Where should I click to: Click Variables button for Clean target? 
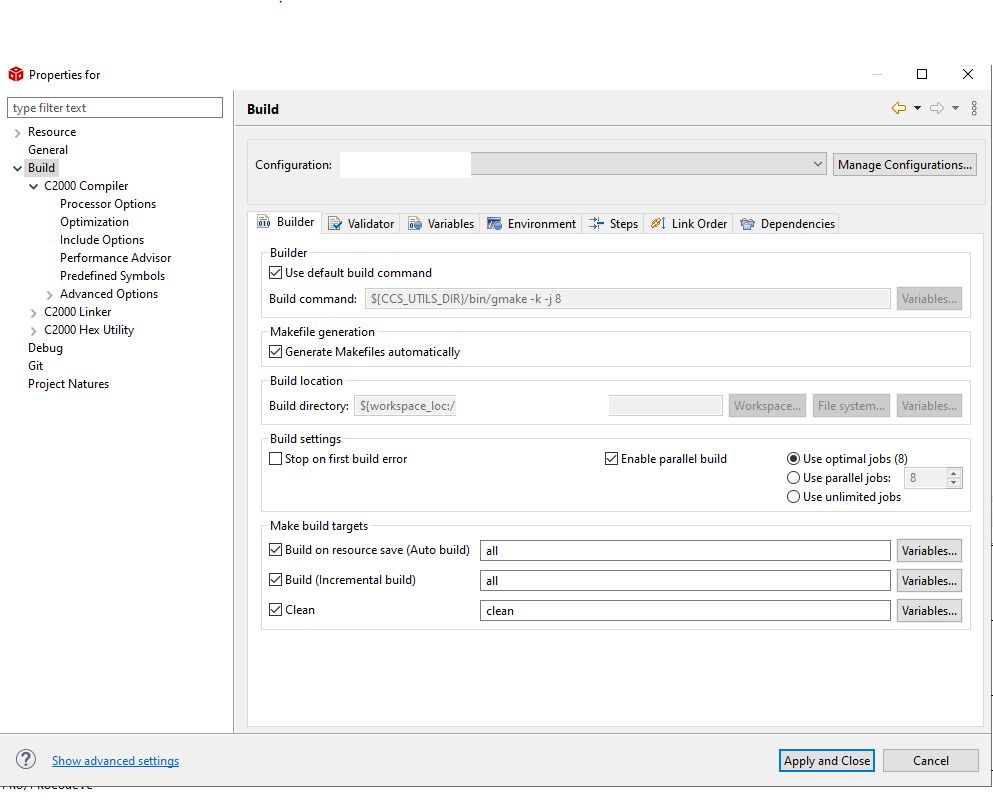coord(929,610)
